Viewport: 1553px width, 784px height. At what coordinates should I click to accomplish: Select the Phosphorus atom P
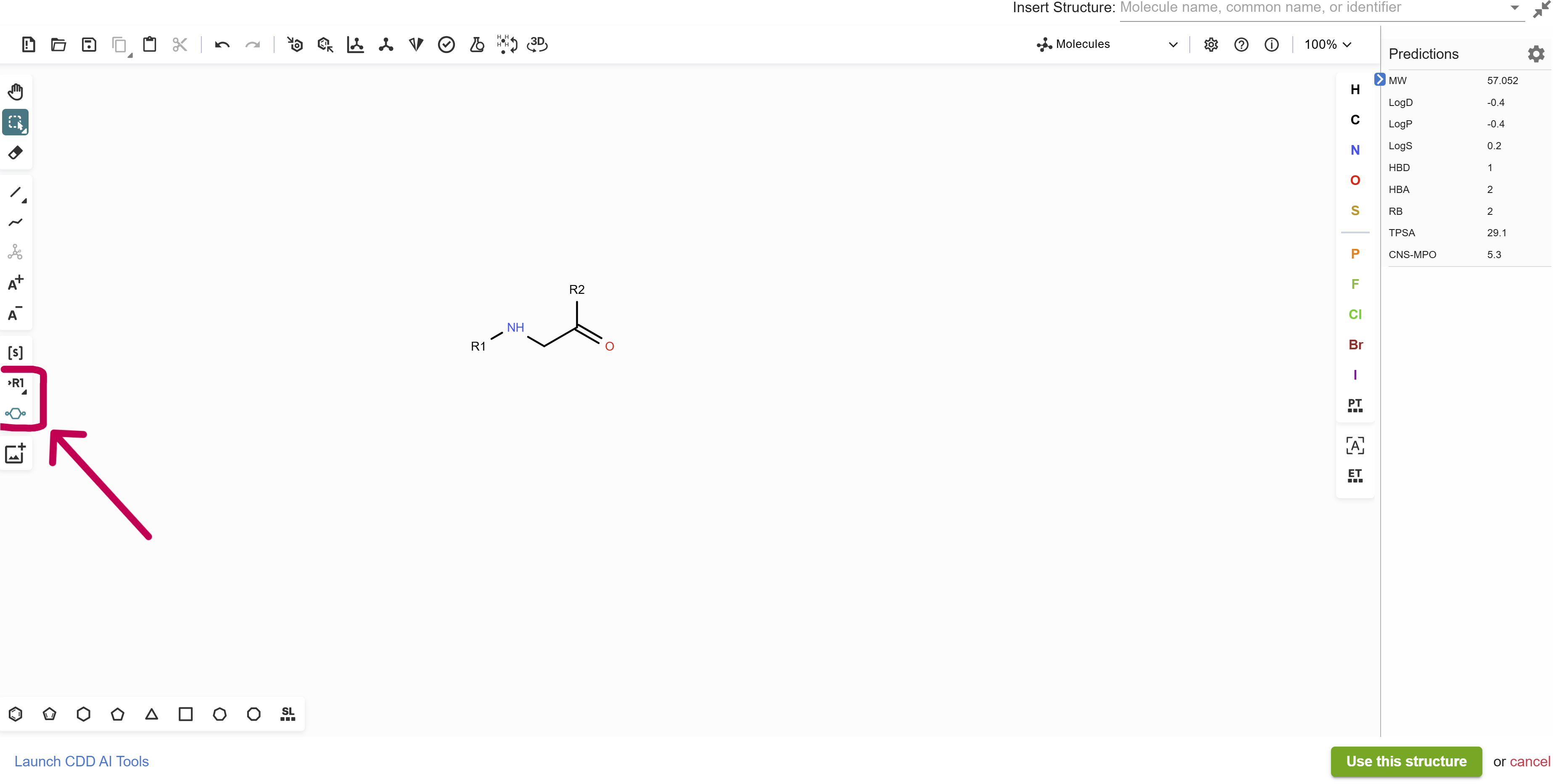1355,254
